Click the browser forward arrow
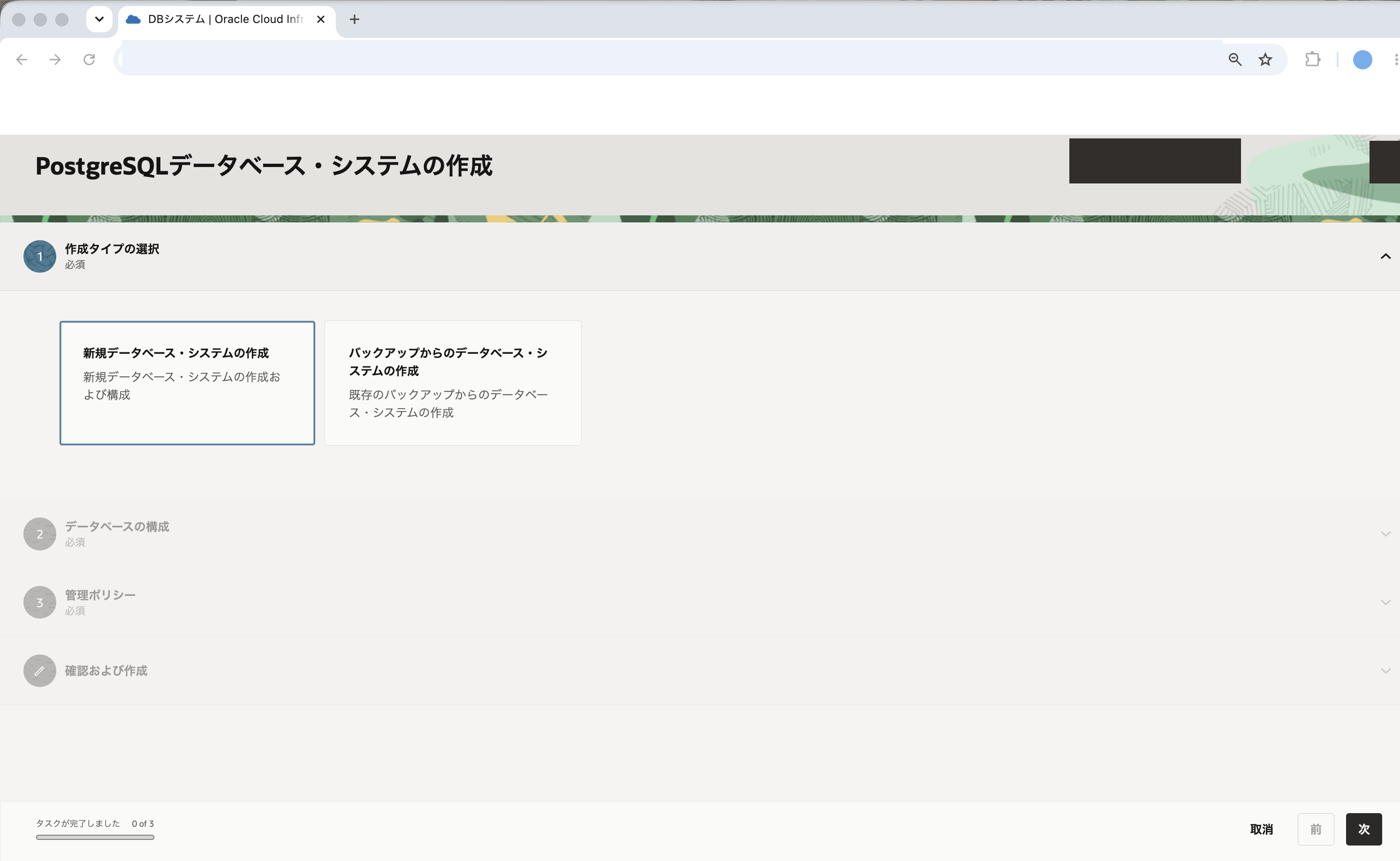1400x861 pixels. [55, 59]
